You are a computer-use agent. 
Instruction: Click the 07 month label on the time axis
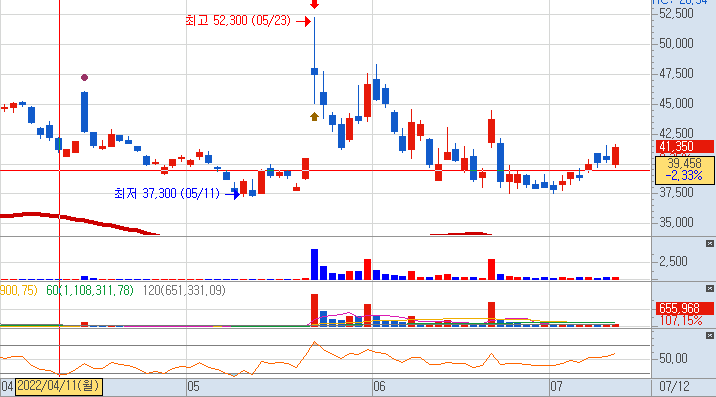556,387
